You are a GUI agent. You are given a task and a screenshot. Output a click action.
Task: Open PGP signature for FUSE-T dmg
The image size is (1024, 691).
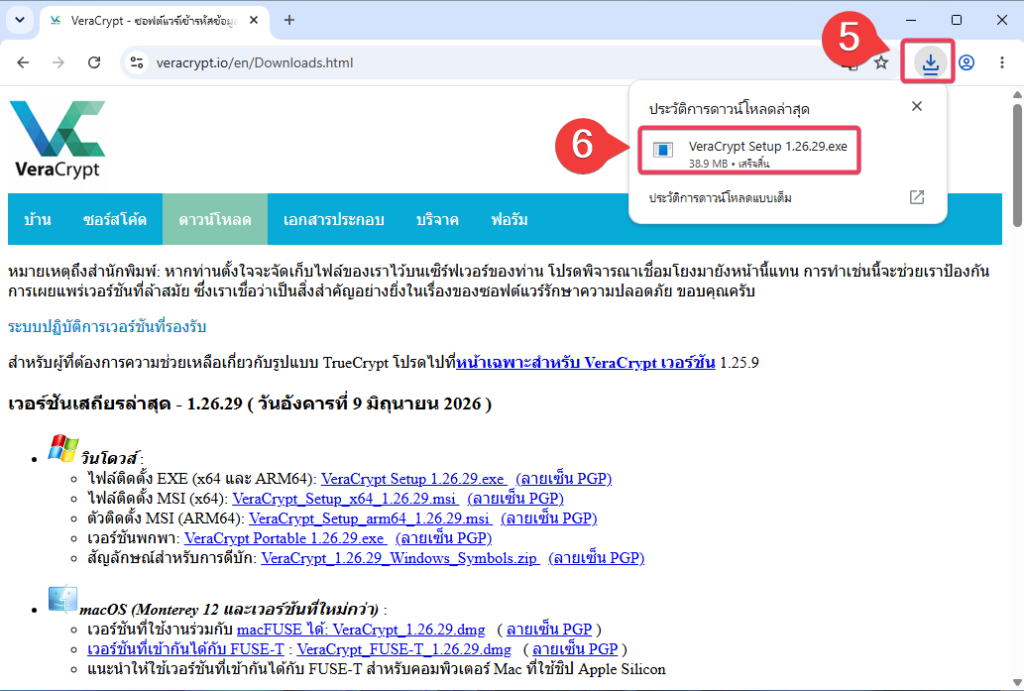(575, 649)
